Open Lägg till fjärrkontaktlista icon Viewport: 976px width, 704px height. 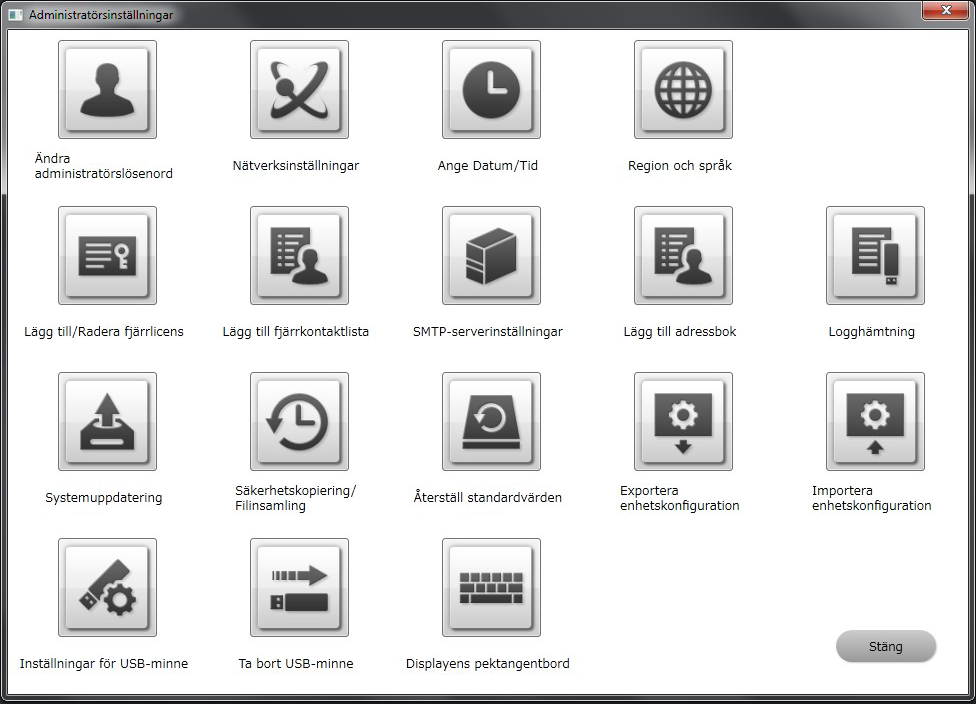tap(299, 256)
